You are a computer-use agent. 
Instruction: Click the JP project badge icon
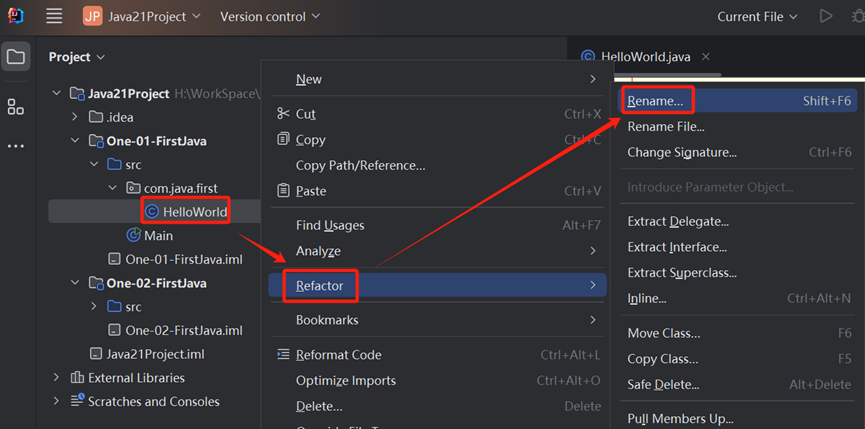click(93, 17)
